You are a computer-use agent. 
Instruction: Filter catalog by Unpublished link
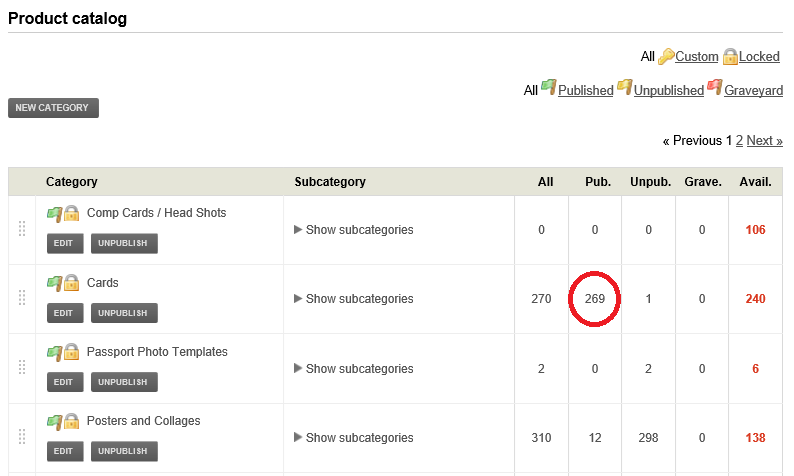click(668, 91)
